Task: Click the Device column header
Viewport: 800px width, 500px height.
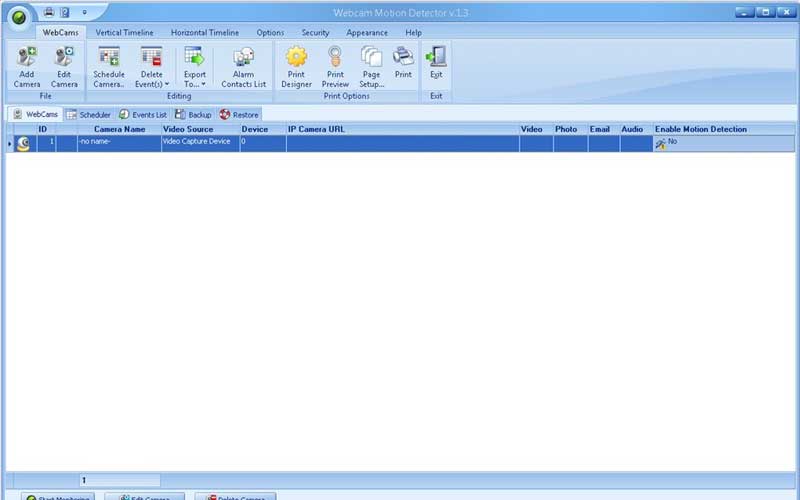Action: (263, 129)
